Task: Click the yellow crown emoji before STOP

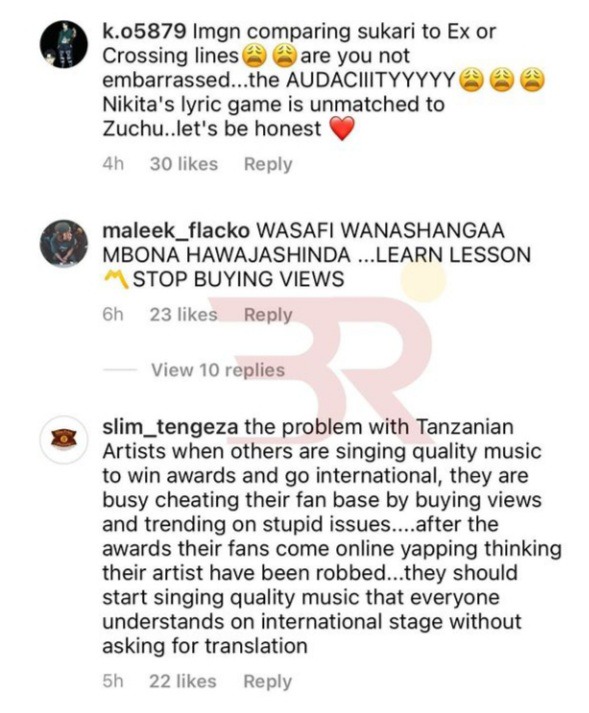Action: point(116,279)
